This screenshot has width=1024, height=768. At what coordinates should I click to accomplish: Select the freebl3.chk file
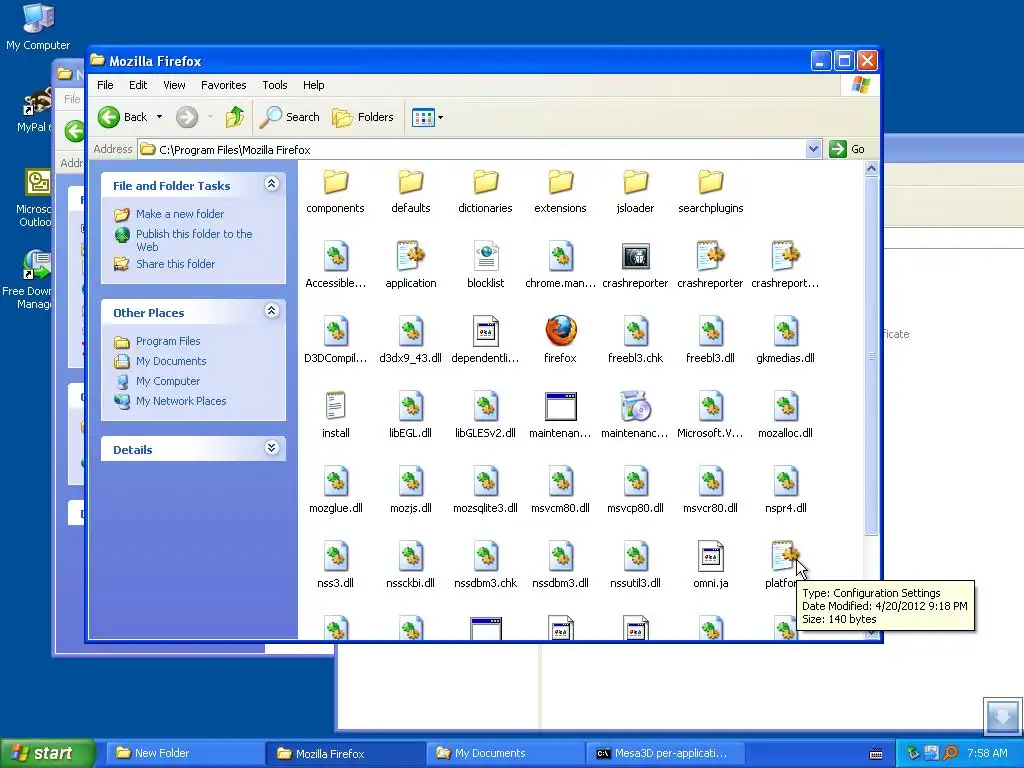pos(635,340)
